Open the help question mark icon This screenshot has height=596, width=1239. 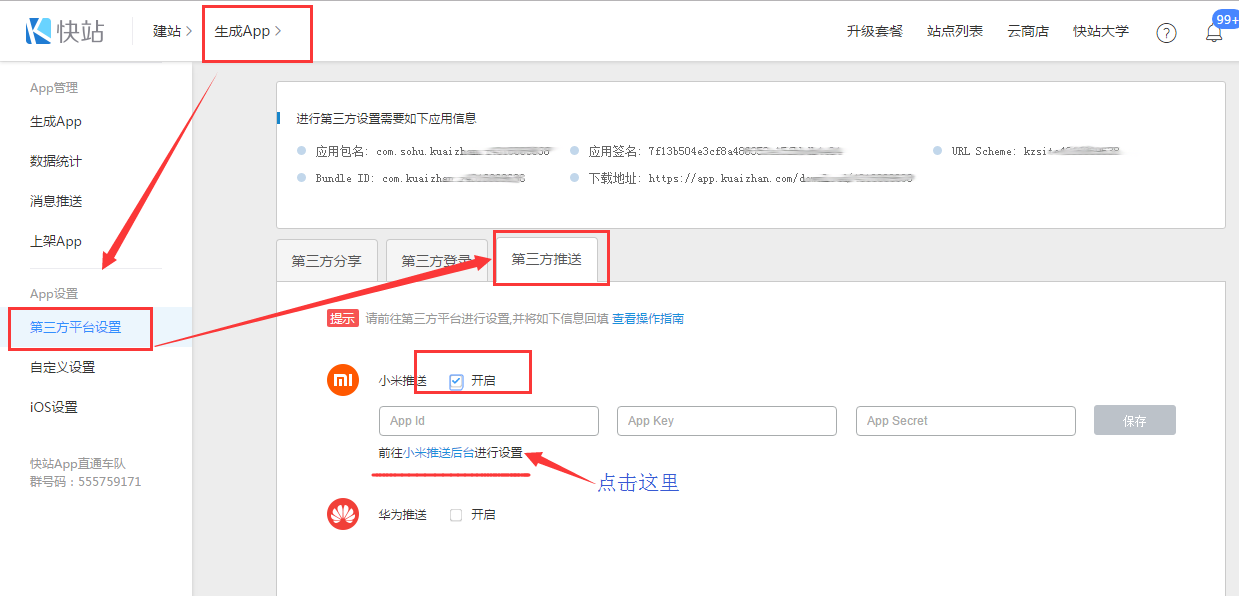pyautogui.click(x=1166, y=32)
